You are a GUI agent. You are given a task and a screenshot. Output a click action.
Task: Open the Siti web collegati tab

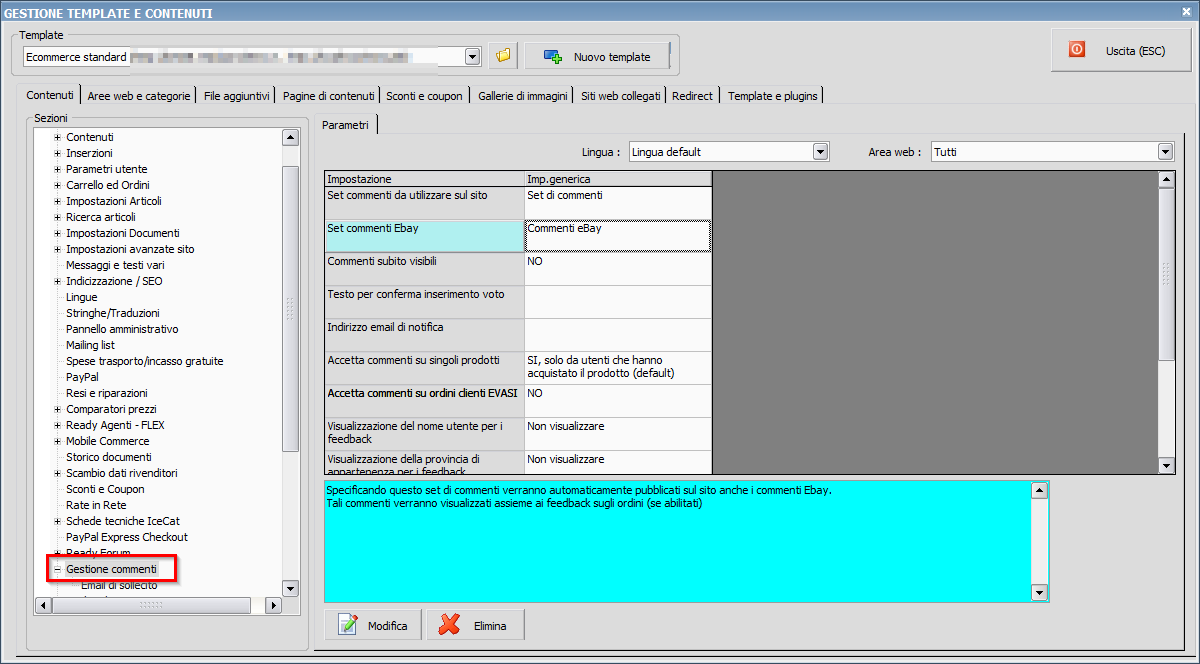click(x=621, y=96)
